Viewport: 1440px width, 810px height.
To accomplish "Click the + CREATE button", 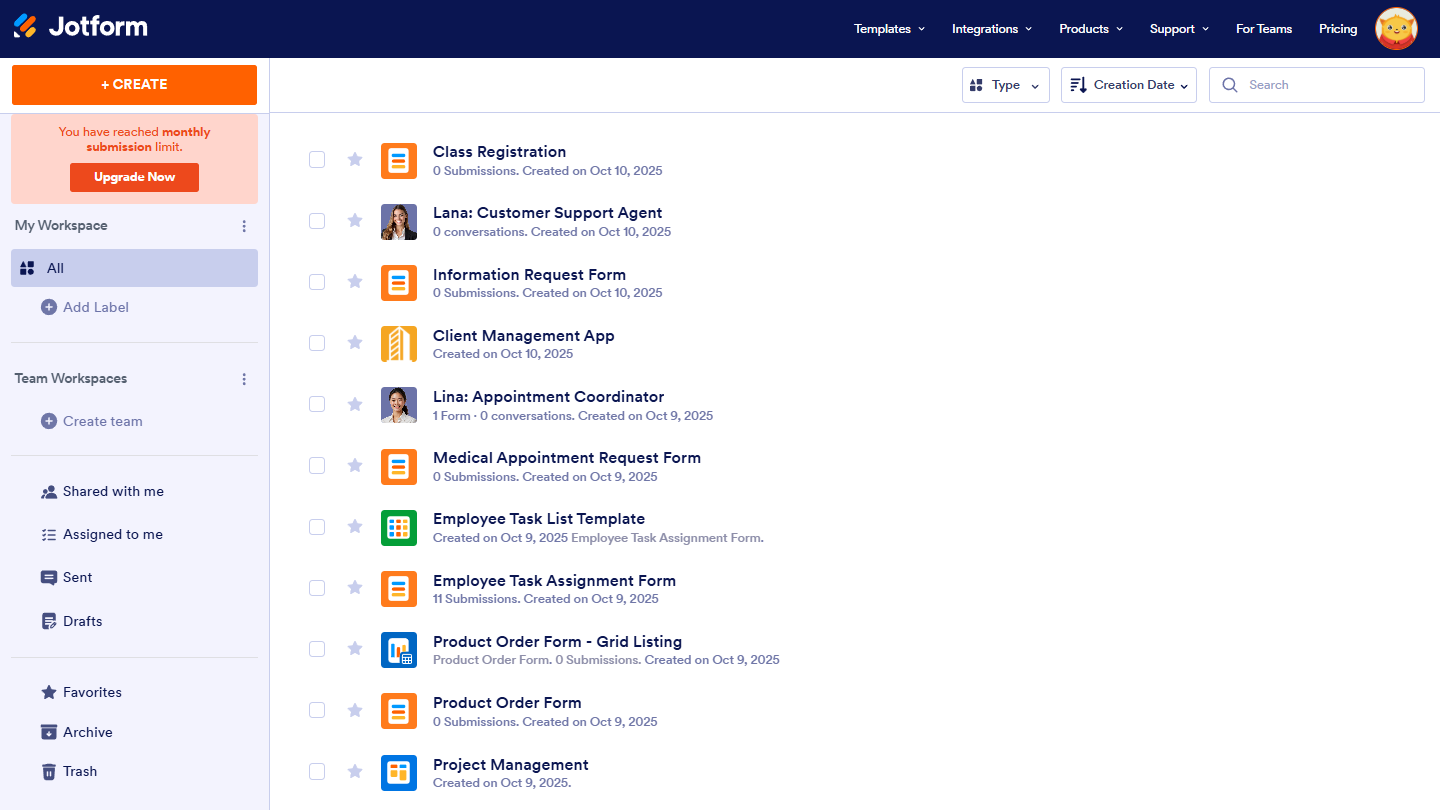I will point(134,85).
